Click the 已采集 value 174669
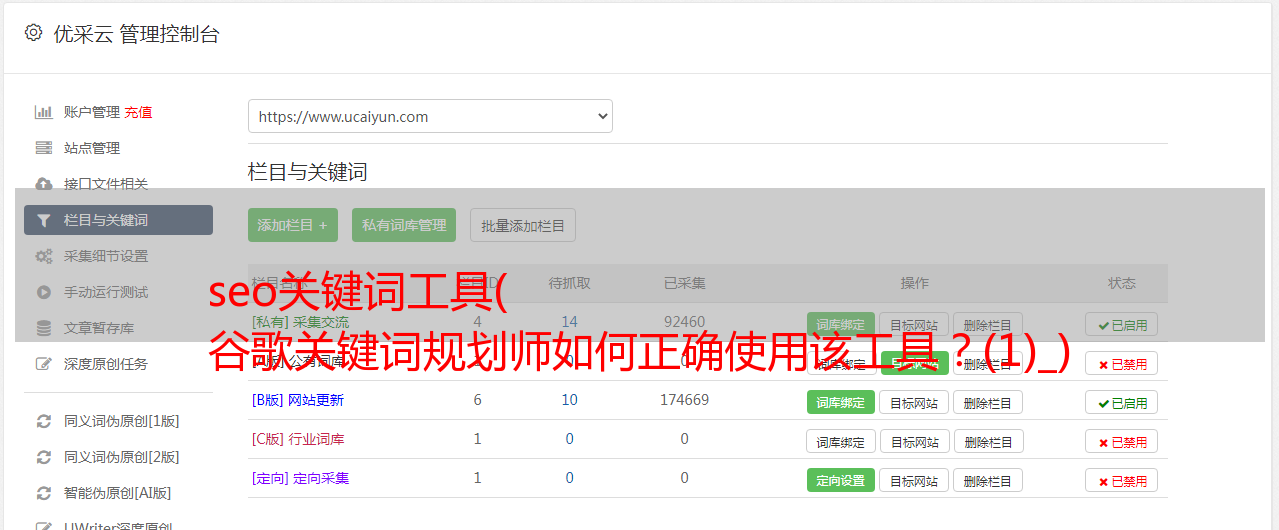The width and height of the screenshot is (1279, 530). [x=684, y=400]
